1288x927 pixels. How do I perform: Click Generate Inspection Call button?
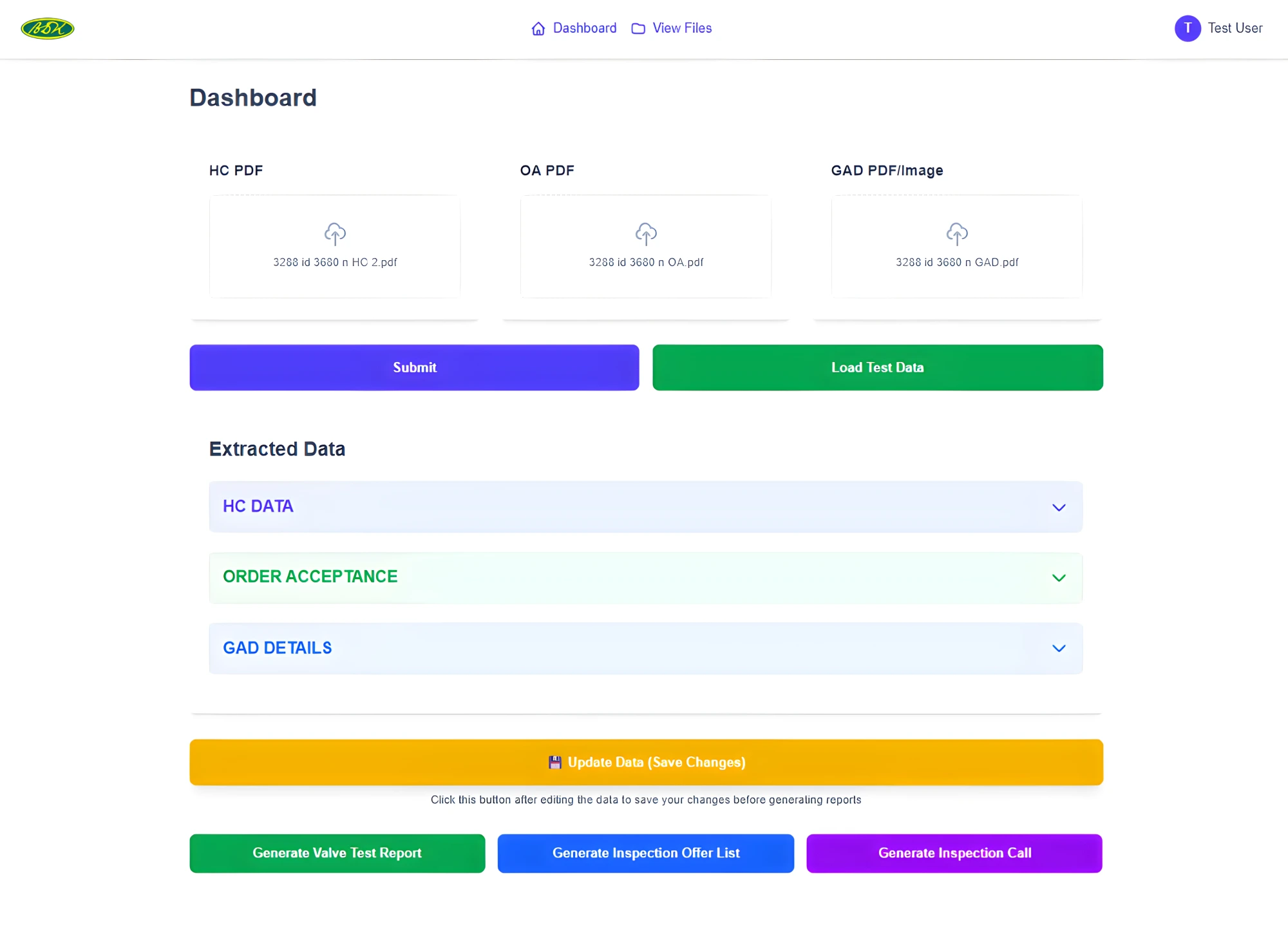click(954, 853)
